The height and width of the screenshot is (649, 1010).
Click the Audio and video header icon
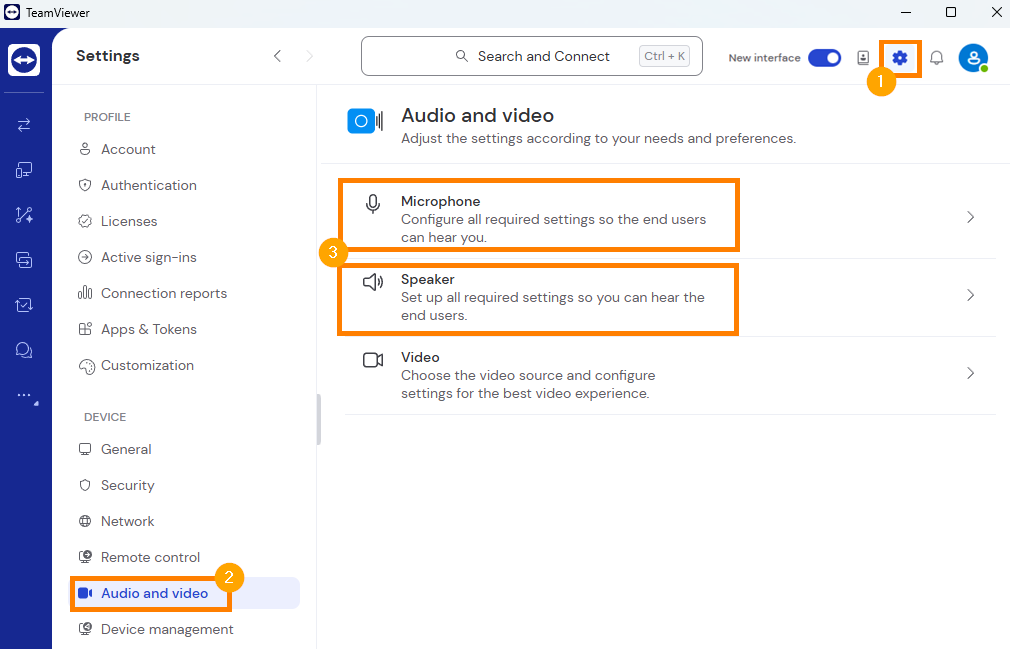pyautogui.click(x=365, y=121)
